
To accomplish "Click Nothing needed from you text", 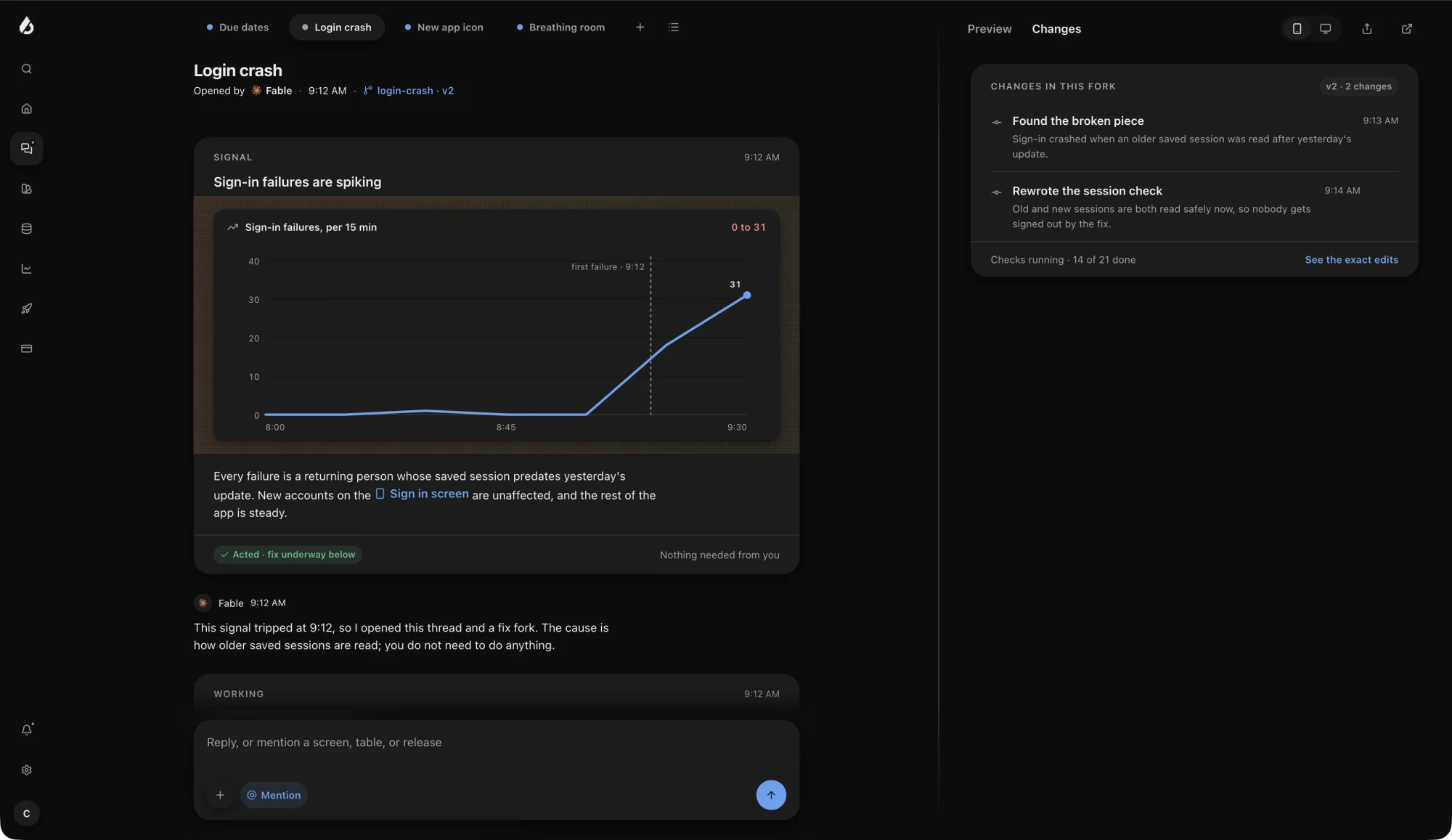I will point(719,555).
